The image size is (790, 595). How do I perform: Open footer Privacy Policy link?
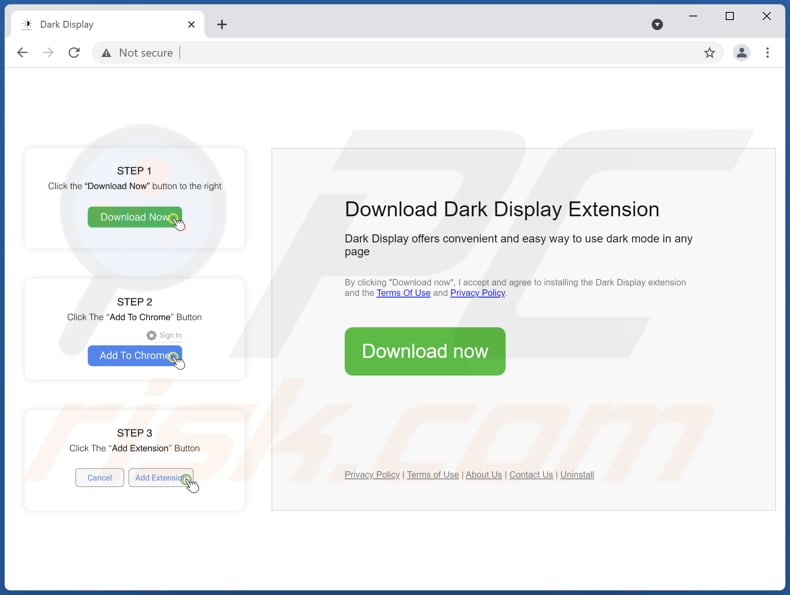(x=372, y=475)
